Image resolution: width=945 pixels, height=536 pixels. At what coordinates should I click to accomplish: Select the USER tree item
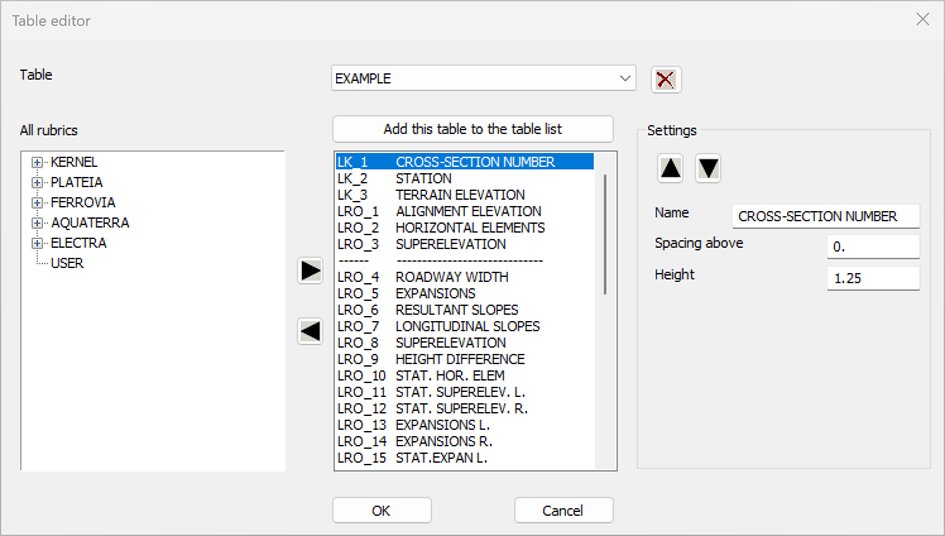click(x=67, y=263)
